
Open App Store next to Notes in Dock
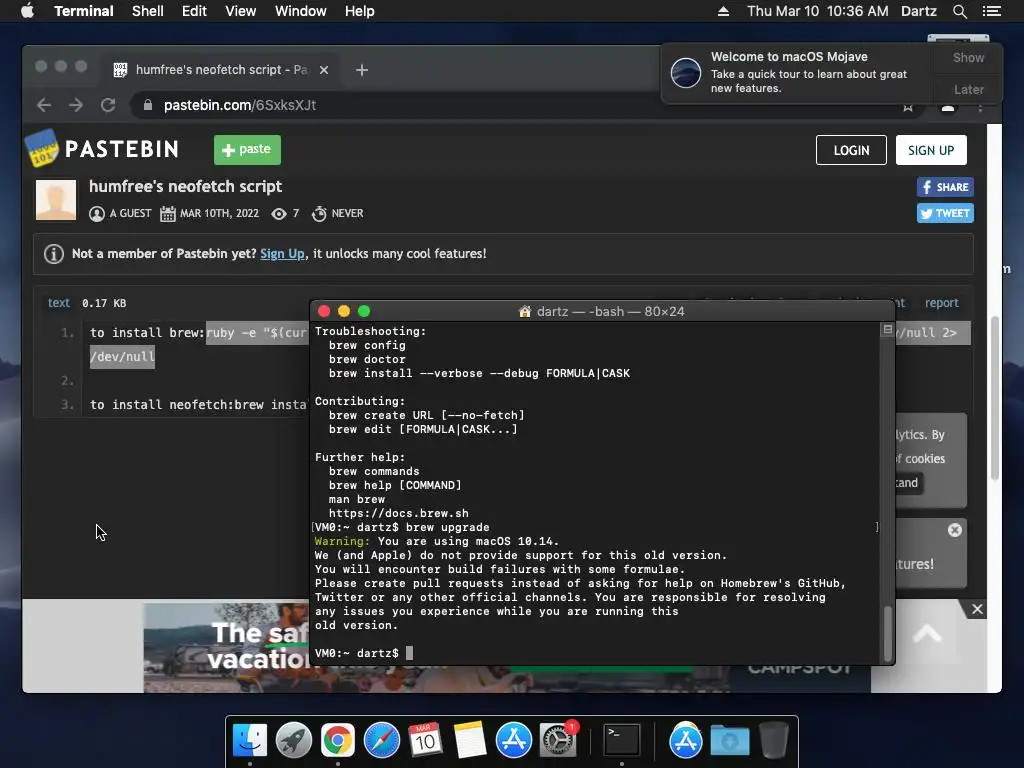click(x=513, y=741)
